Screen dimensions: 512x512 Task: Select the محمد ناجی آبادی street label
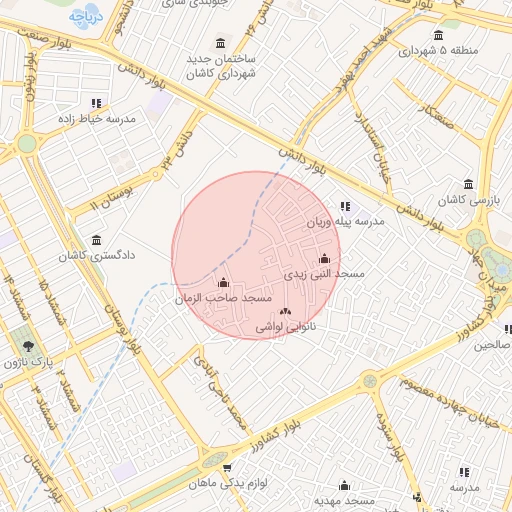pos(220,393)
